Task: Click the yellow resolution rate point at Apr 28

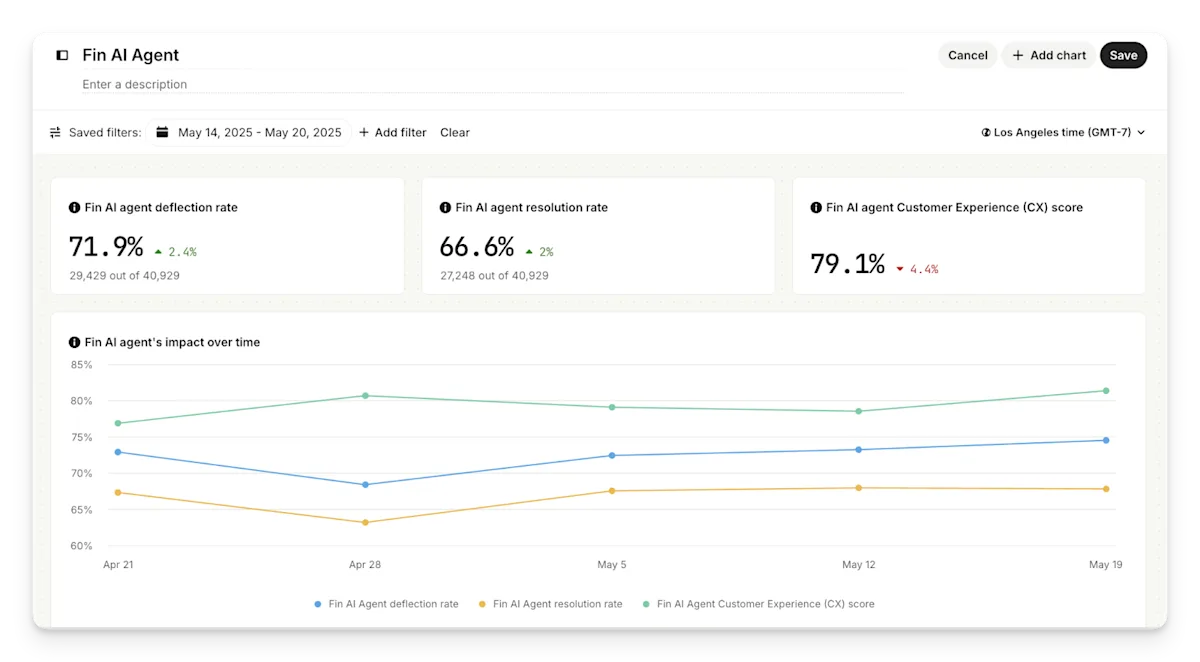Action: (x=365, y=522)
